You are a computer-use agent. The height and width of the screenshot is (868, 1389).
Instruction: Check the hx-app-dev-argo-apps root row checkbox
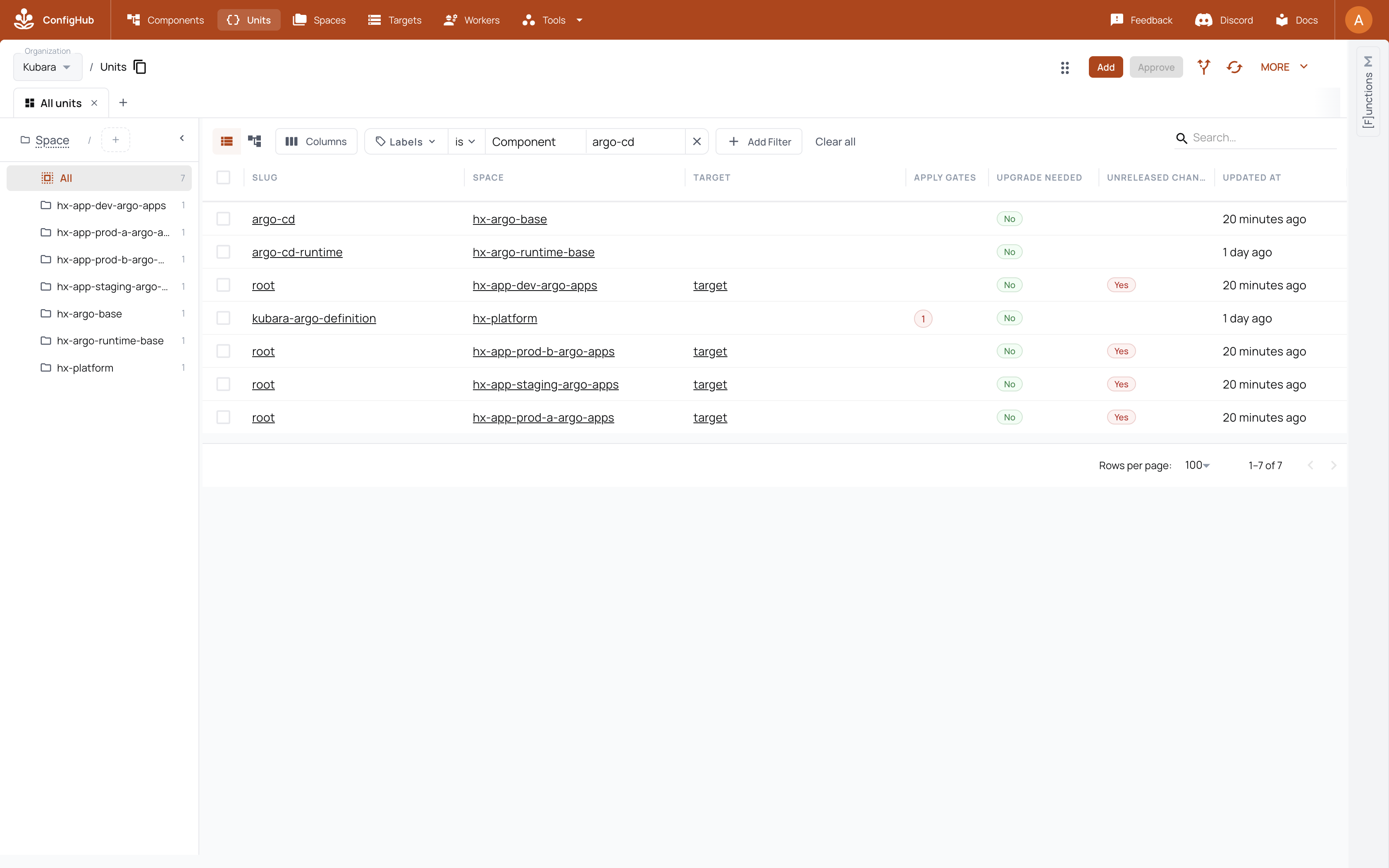click(x=223, y=285)
